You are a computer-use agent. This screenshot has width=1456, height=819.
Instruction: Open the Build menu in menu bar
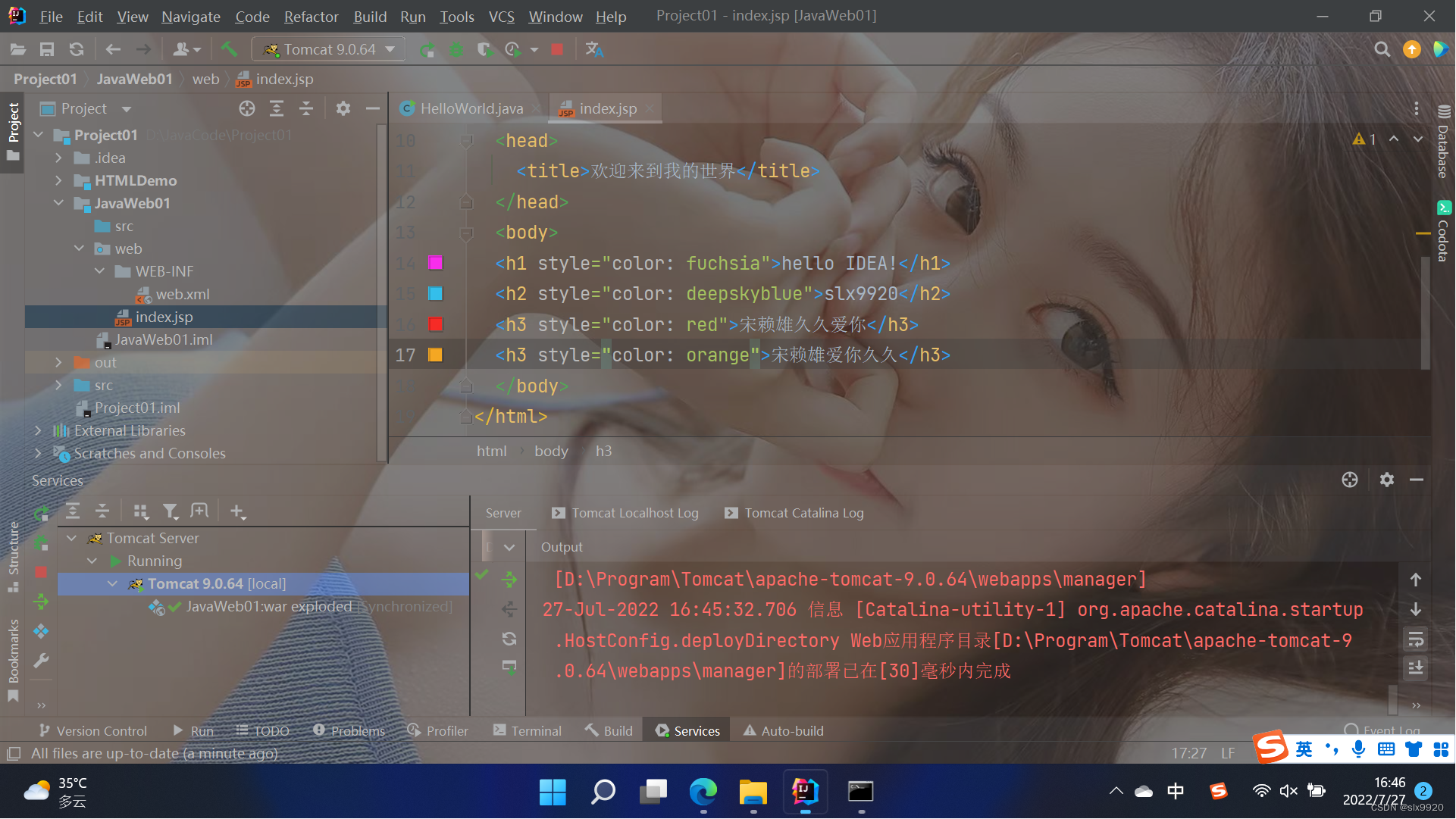[x=368, y=15]
